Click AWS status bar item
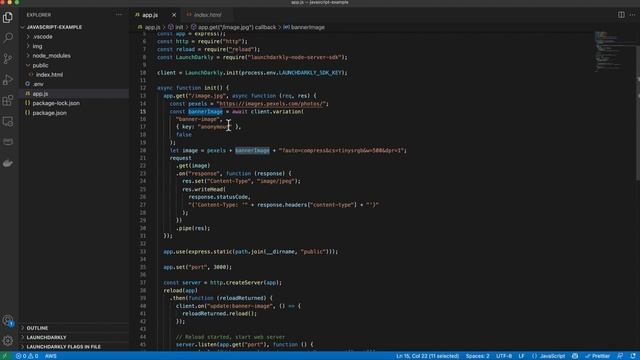Viewport: 640px width, 360px height. point(51,356)
